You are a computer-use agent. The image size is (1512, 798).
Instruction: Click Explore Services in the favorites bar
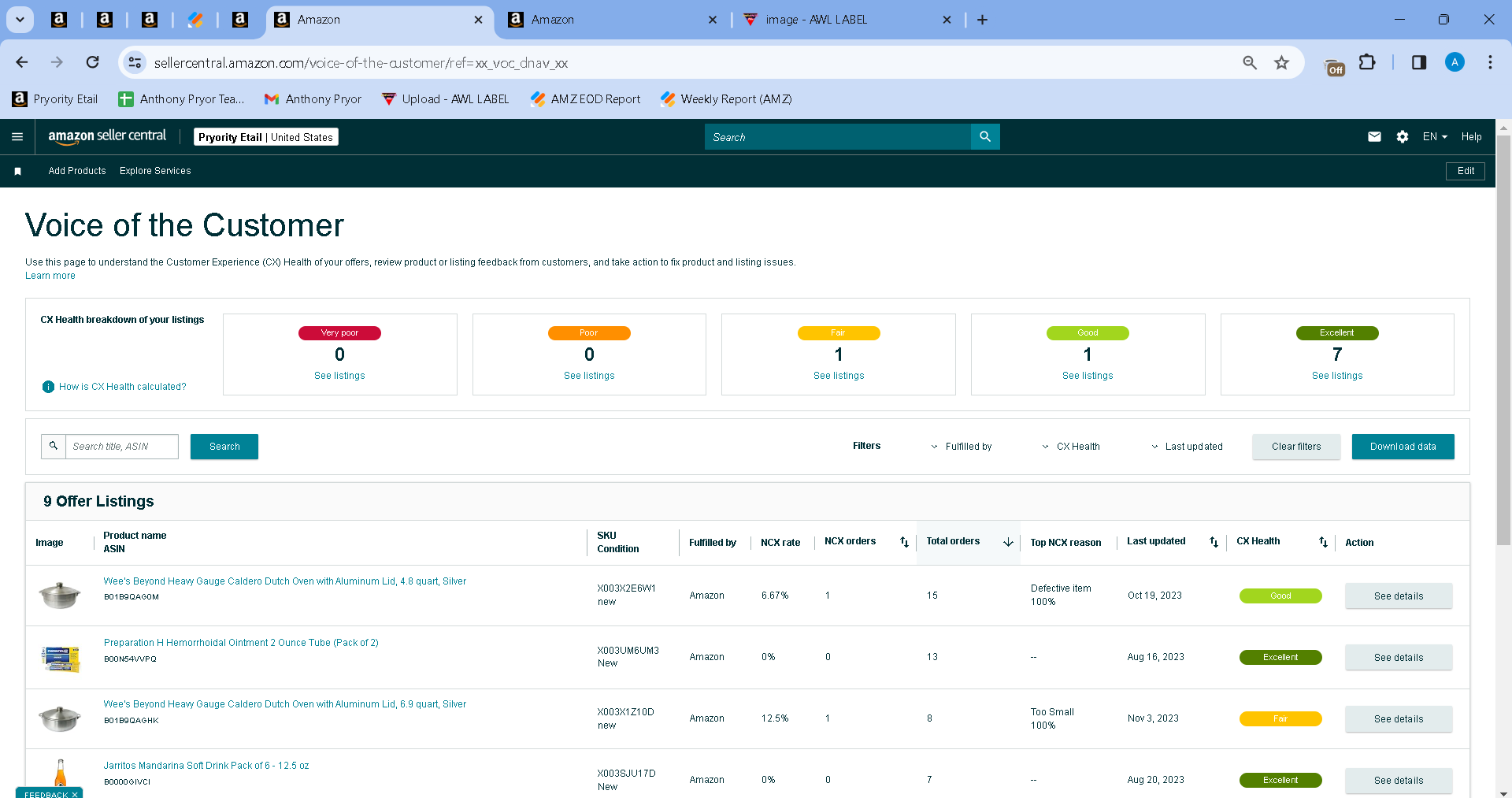pyautogui.click(x=155, y=171)
